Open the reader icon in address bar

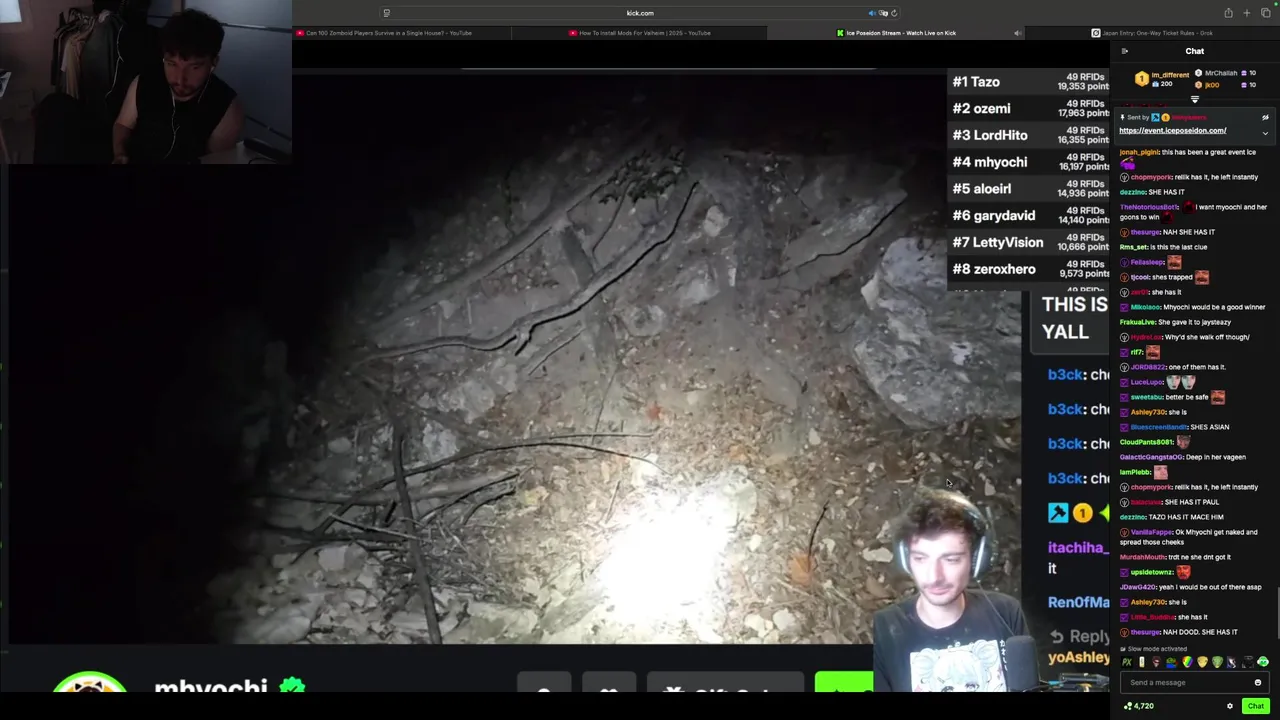point(387,13)
